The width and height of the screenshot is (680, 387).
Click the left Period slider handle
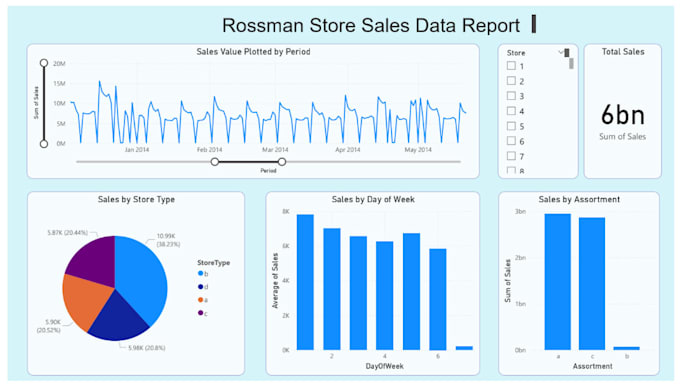tap(215, 162)
